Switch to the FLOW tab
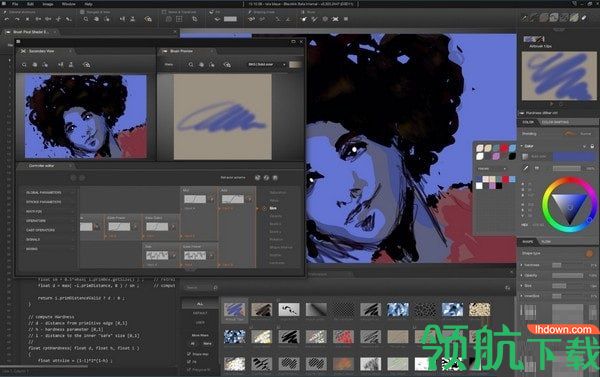Image resolution: width=600 pixels, height=377 pixels. coord(546,242)
